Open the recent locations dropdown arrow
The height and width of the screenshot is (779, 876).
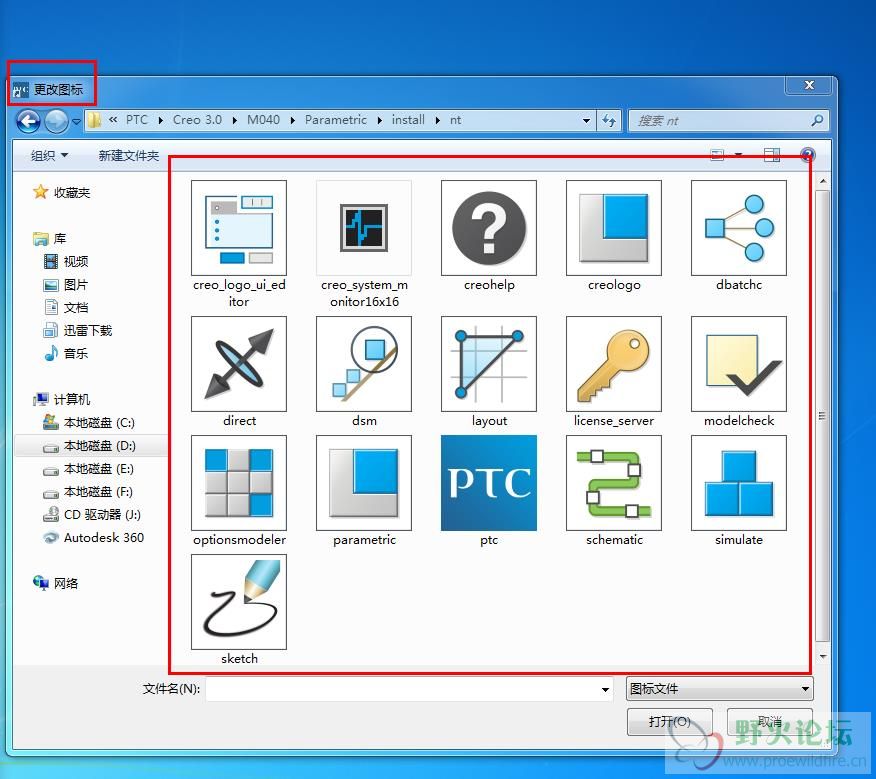click(x=77, y=121)
